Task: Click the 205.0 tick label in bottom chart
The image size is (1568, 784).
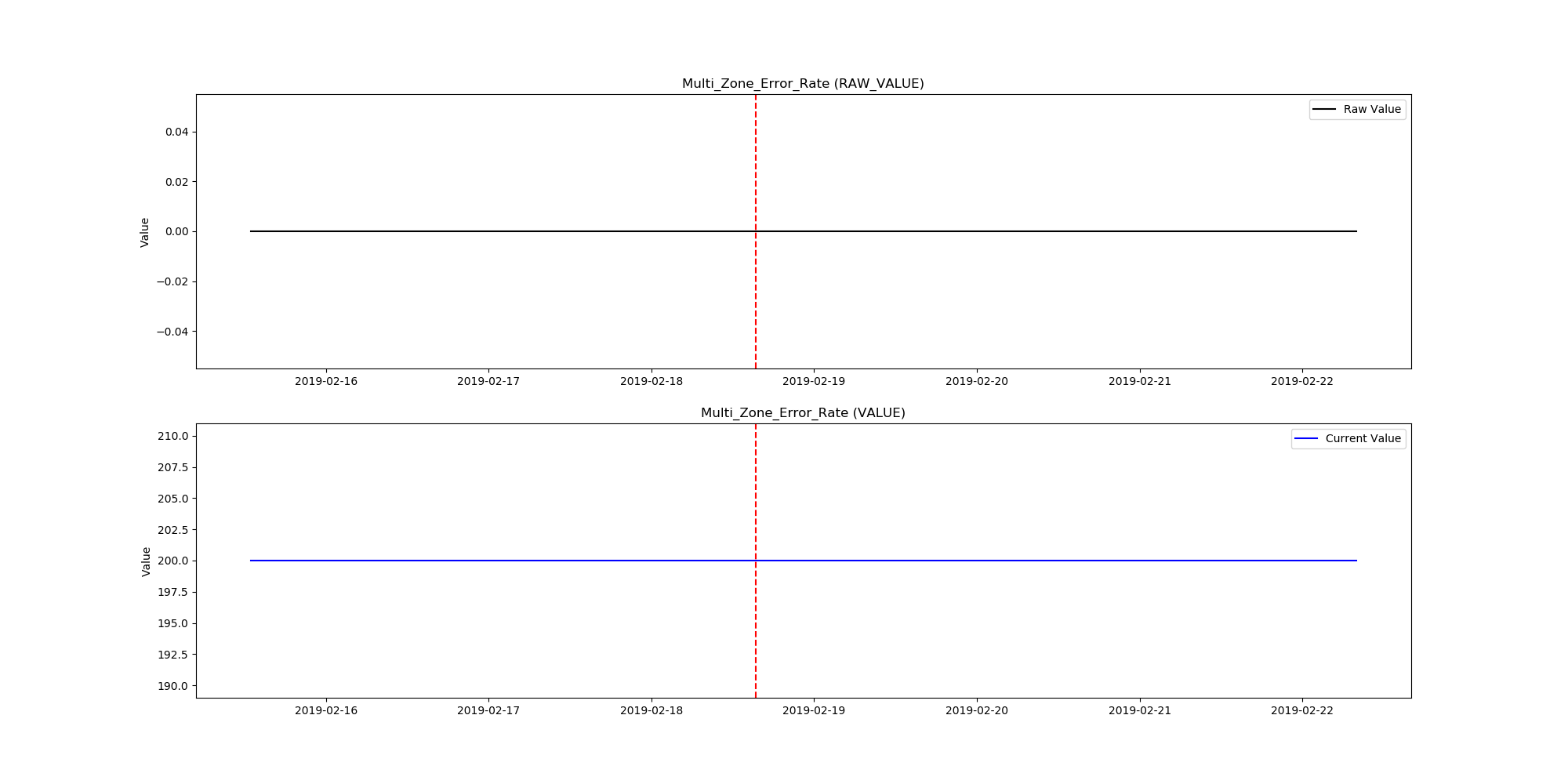Action: pos(172,499)
